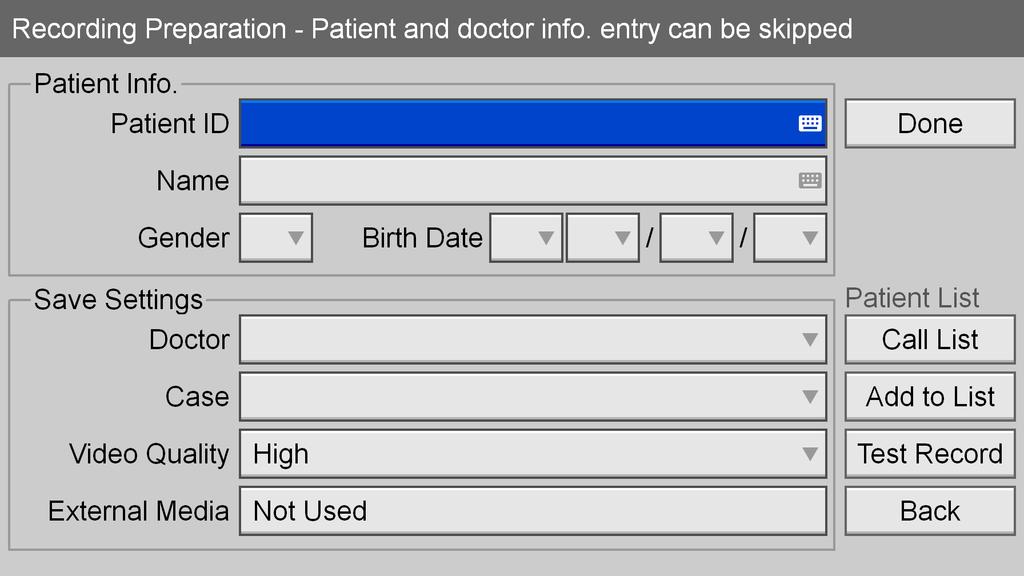The width and height of the screenshot is (1024, 576).
Task: Open the last Birth Date dropdown
Action: tap(790, 238)
